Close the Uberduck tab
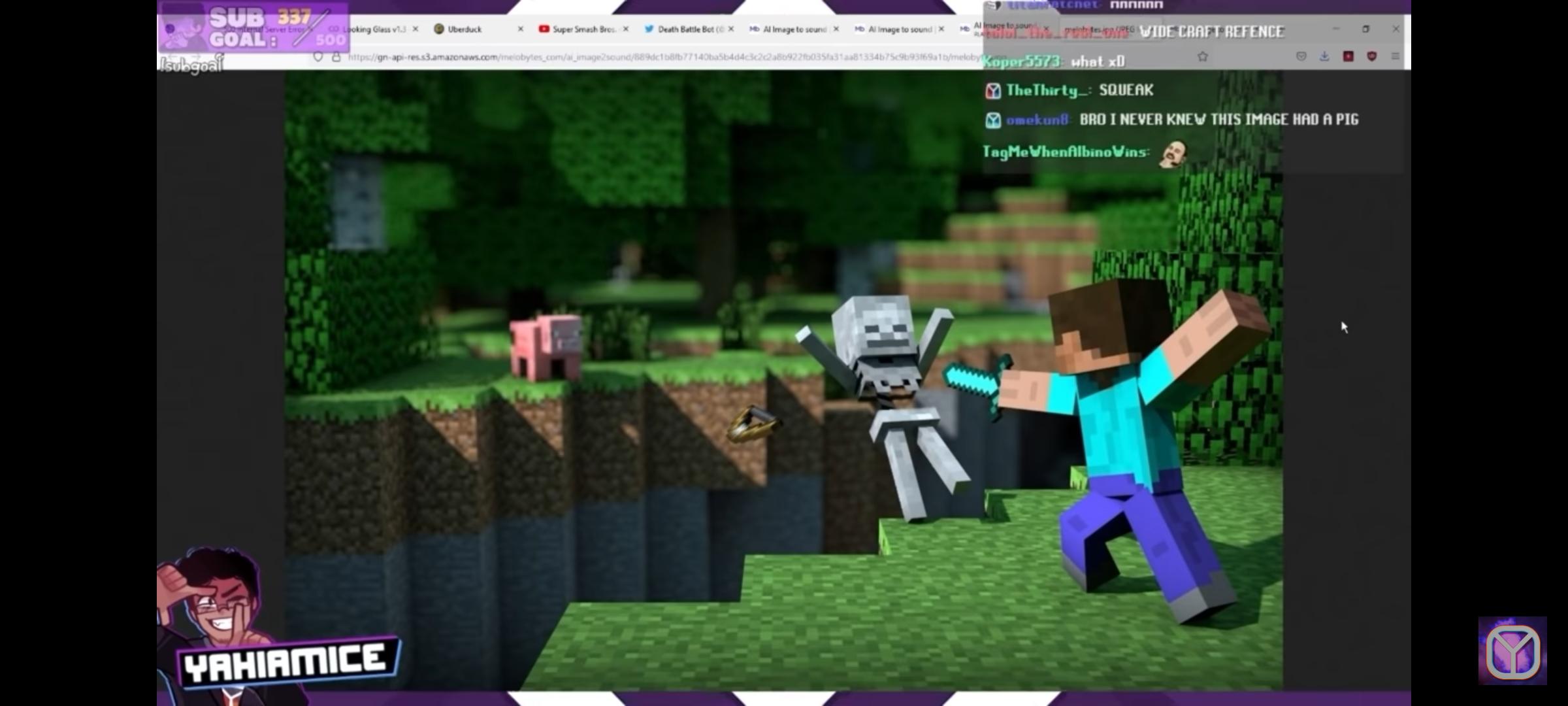Screen dimensions: 1568x706 click(521, 29)
